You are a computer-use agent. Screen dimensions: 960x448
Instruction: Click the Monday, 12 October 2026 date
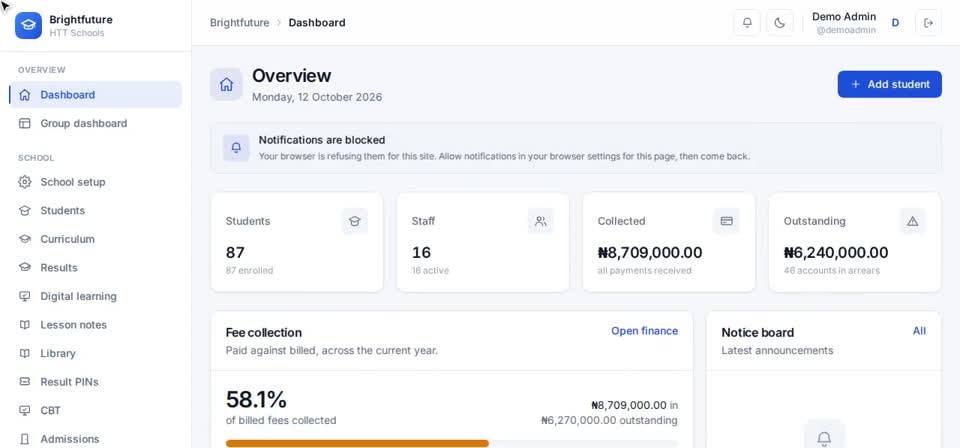[317, 97]
